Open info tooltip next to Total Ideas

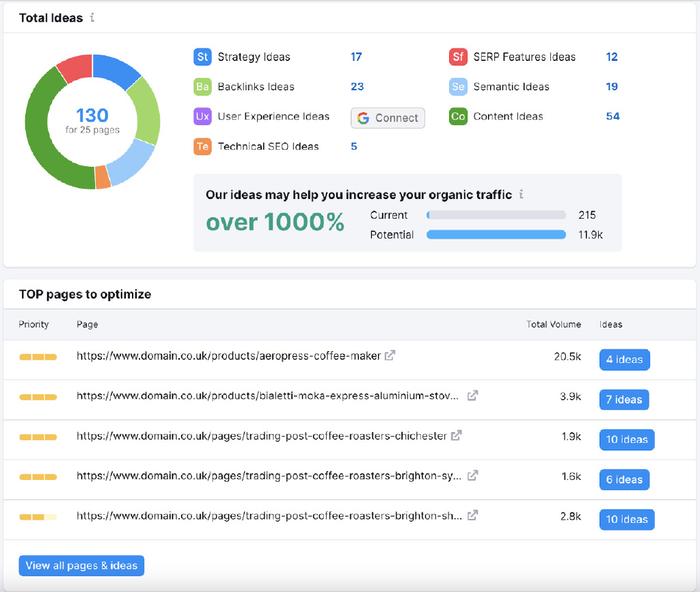coord(92,17)
